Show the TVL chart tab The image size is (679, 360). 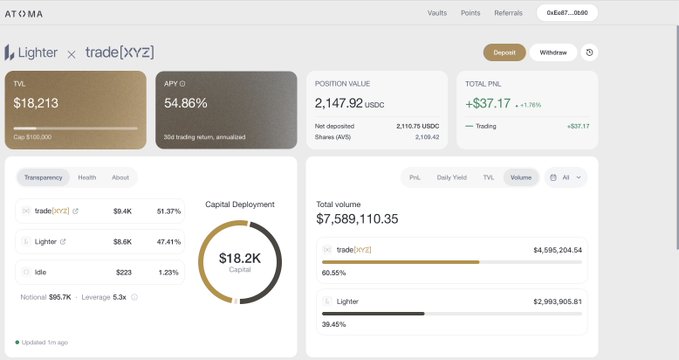(x=488, y=178)
